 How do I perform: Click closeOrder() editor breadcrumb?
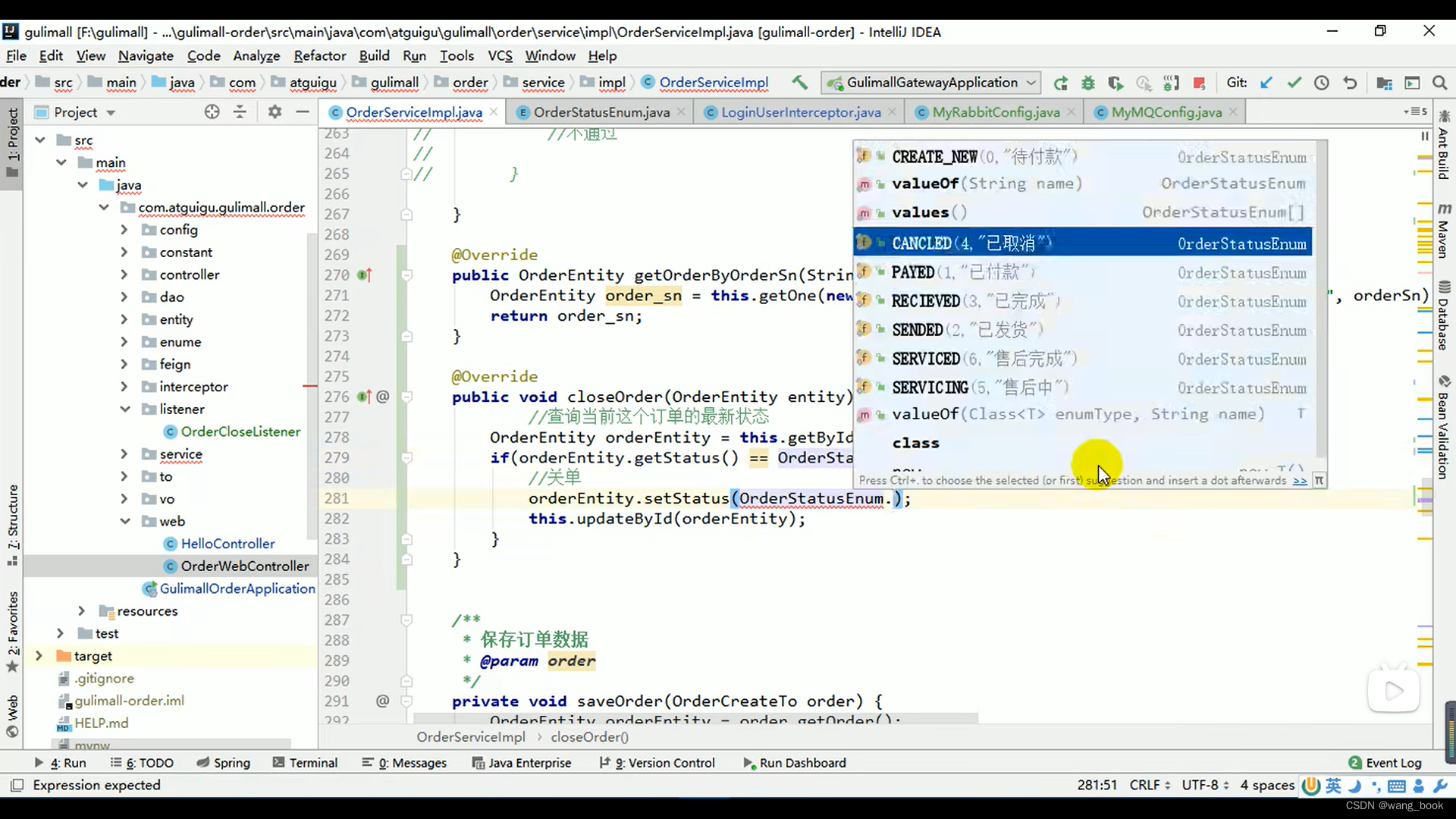click(589, 737)
